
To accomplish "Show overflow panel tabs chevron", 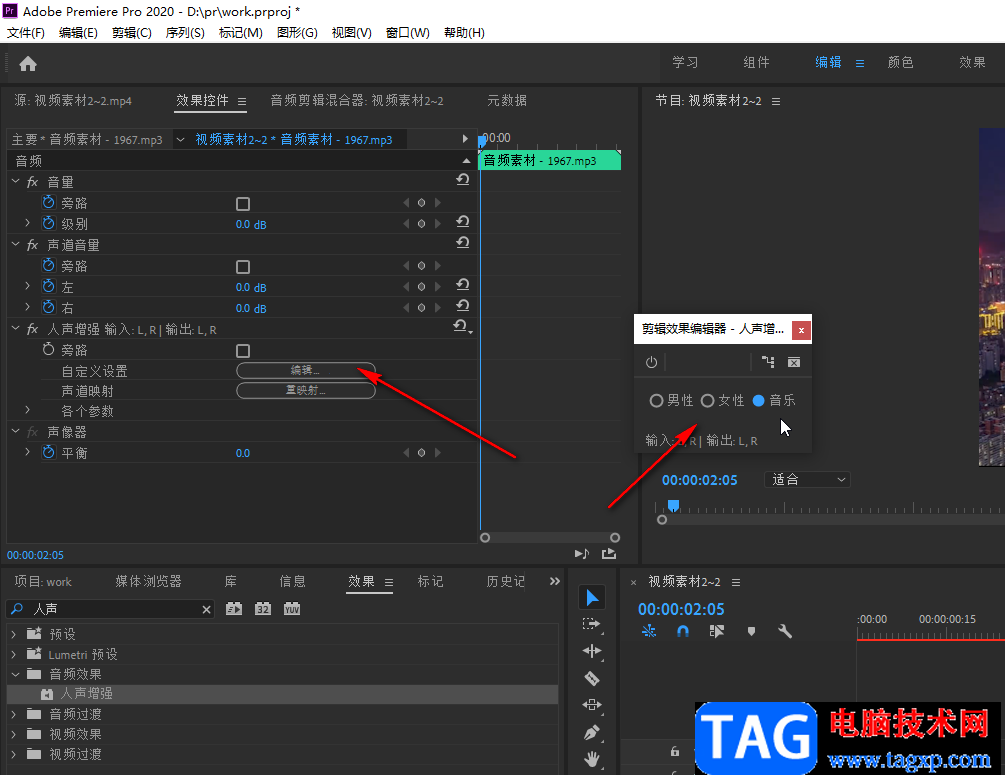I will point(554,581).
